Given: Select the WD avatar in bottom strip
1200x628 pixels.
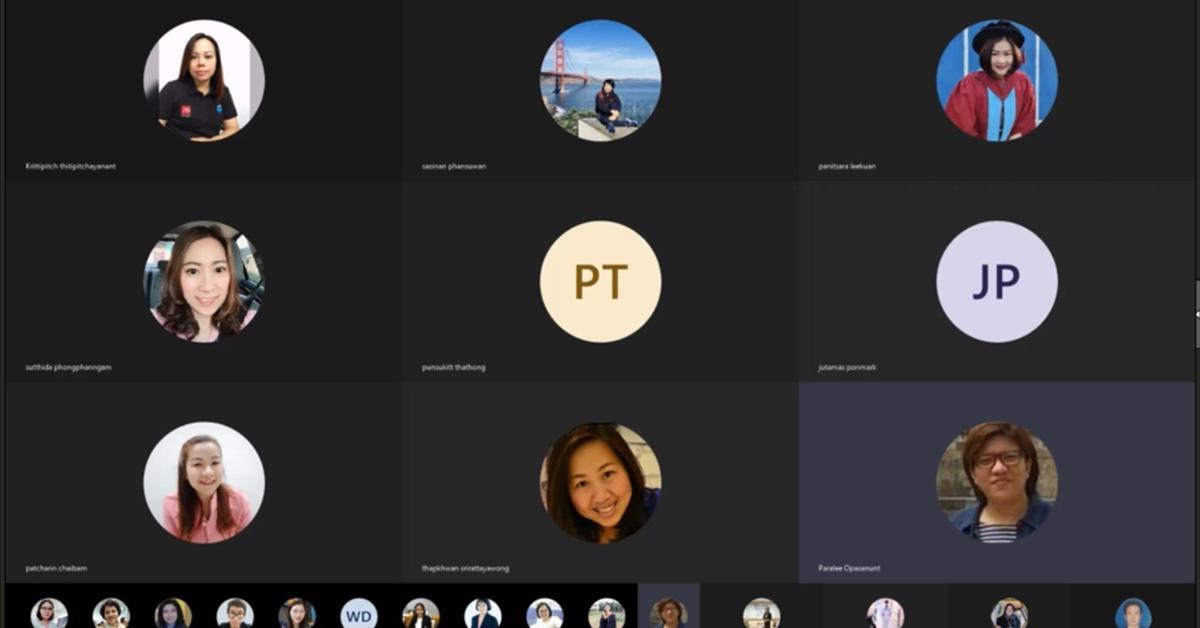Looking at the screenshot, I should pyautogui.click(x=359, y=613).
